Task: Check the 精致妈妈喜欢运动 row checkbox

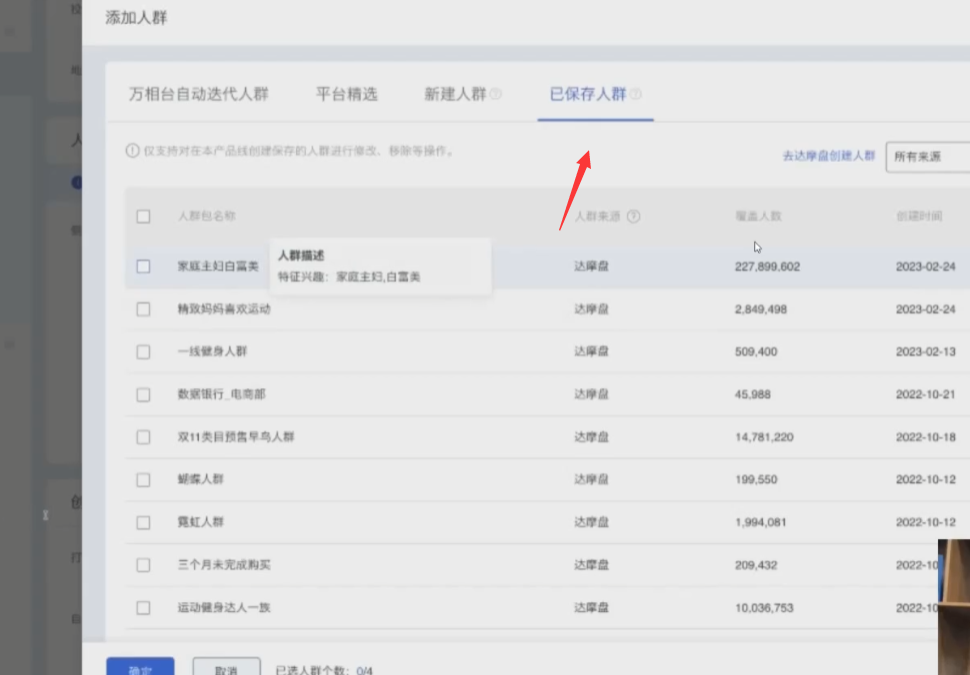Action: click(143, 310)
